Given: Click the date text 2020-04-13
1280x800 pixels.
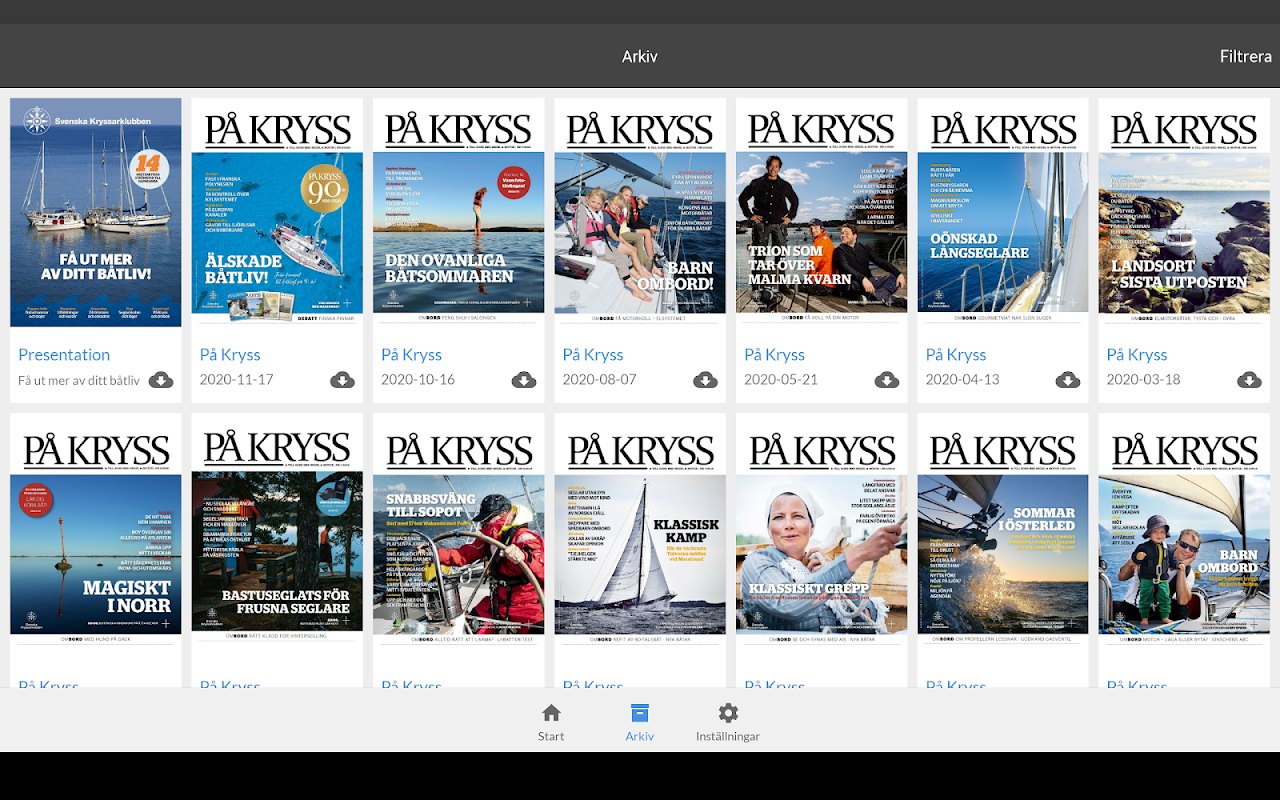Looking at the screenshot, I should click(963, 380).
